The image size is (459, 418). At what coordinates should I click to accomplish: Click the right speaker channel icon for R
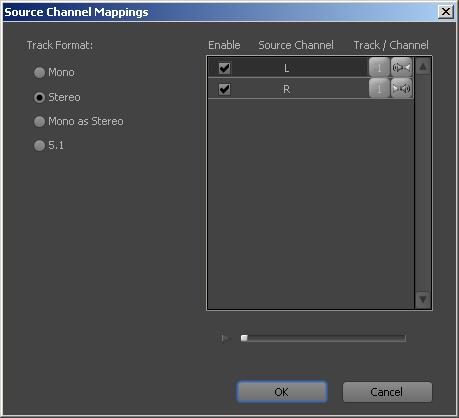(x=401, y=88)
